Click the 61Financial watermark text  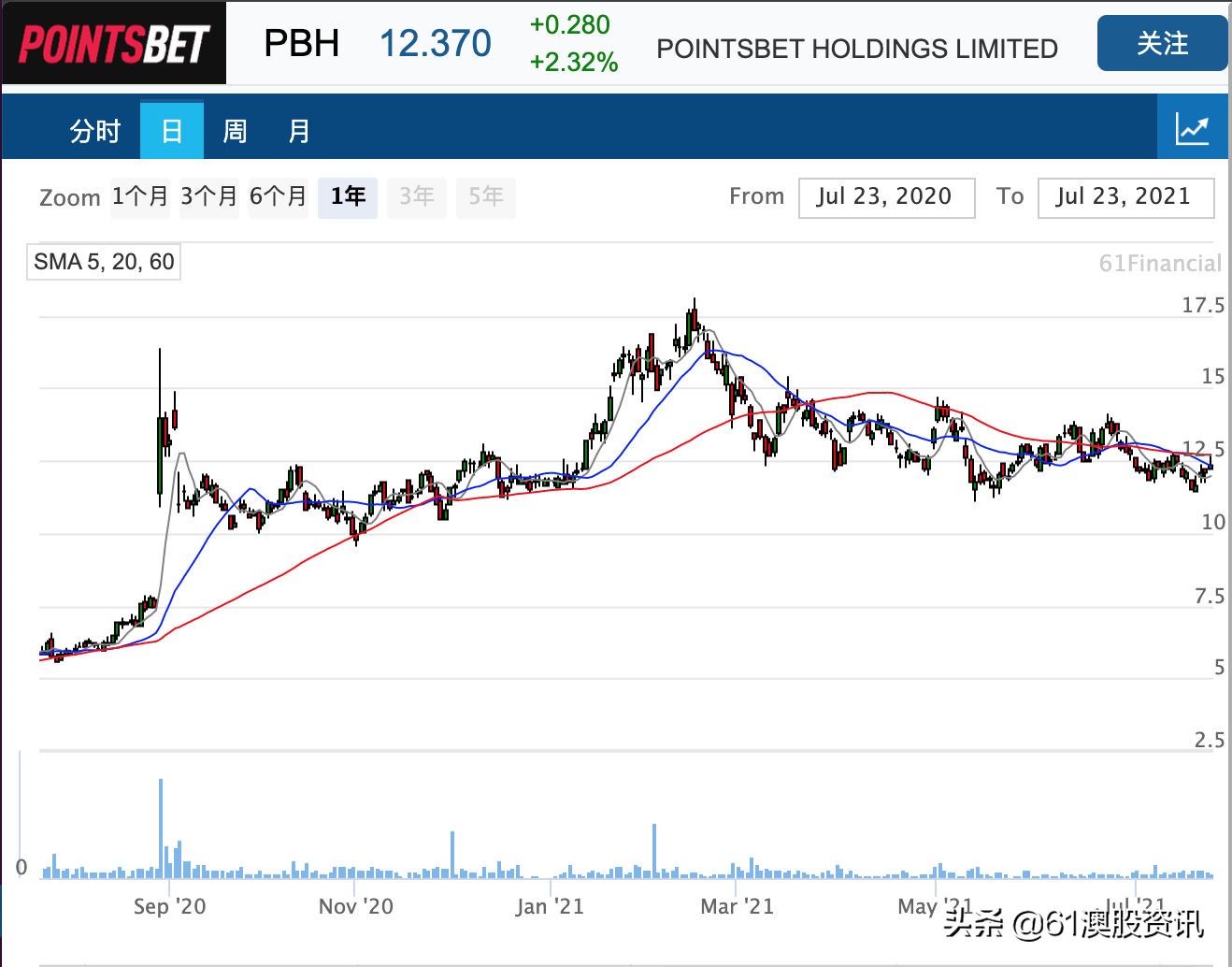click(1161, 263)
